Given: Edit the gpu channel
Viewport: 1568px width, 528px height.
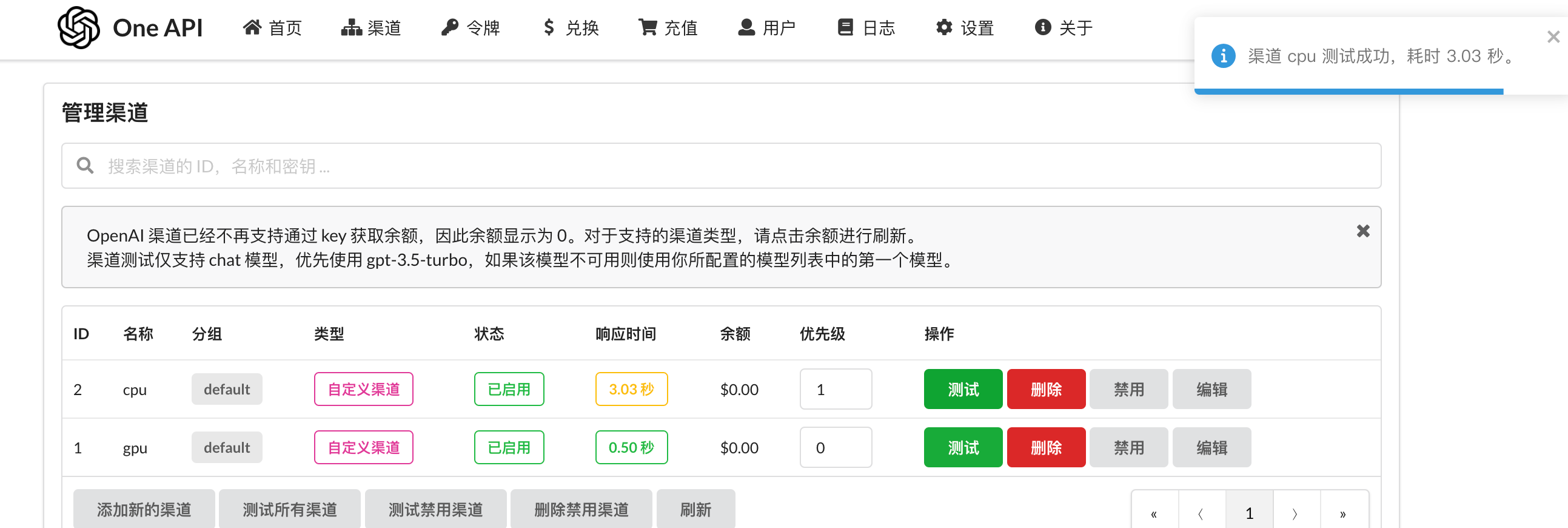Looking at the screenshot, I should pos(1211,448).
